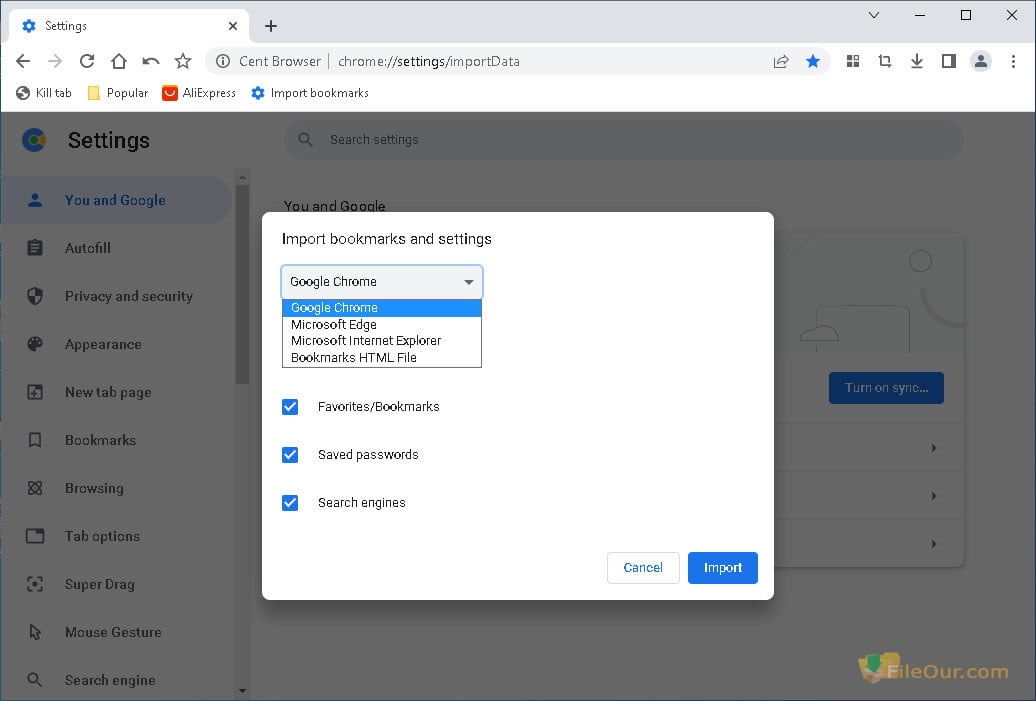Image resolution: width=1036 pixels, height=701 pixels.
Task: Click the forward navigation arrow
Action: pyautogui.click(x=55, y=61)
